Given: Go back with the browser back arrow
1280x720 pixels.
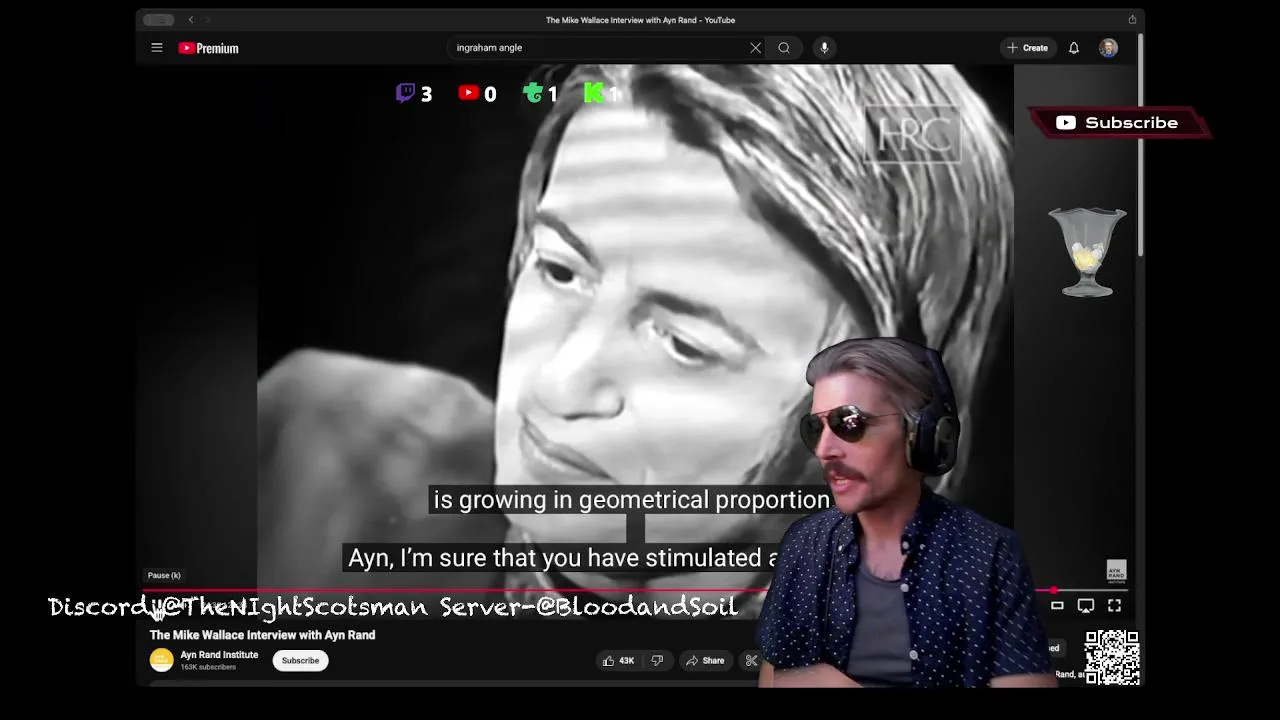Looking at the screenshot, I should pos(191,20).
